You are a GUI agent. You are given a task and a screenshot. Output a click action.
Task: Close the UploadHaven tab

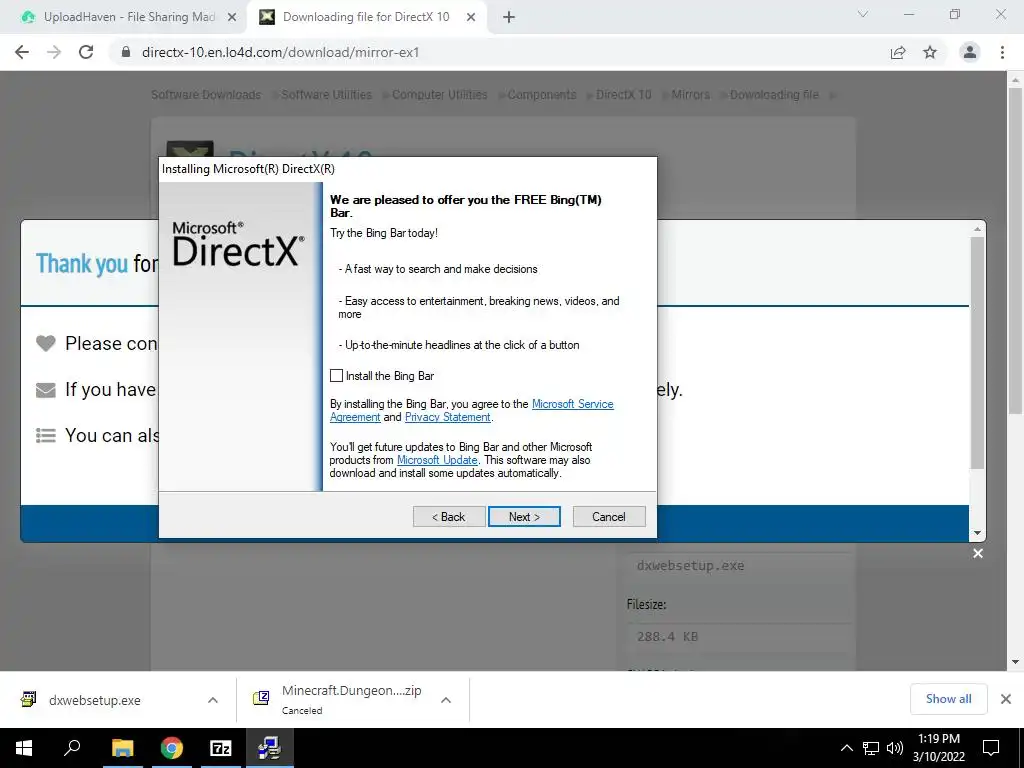(x=232, y=17)
